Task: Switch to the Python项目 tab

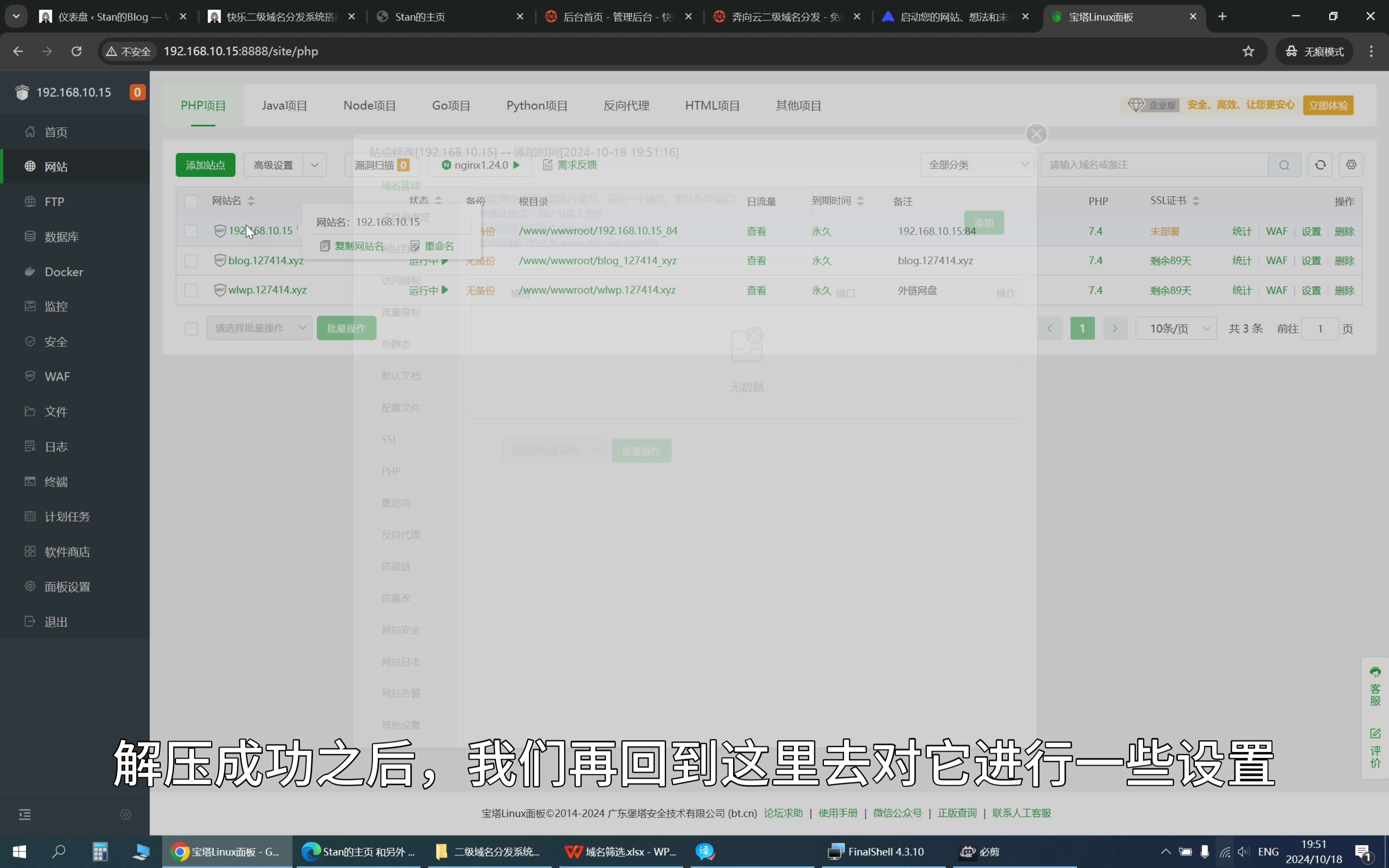Action: (x=537, y=106)
